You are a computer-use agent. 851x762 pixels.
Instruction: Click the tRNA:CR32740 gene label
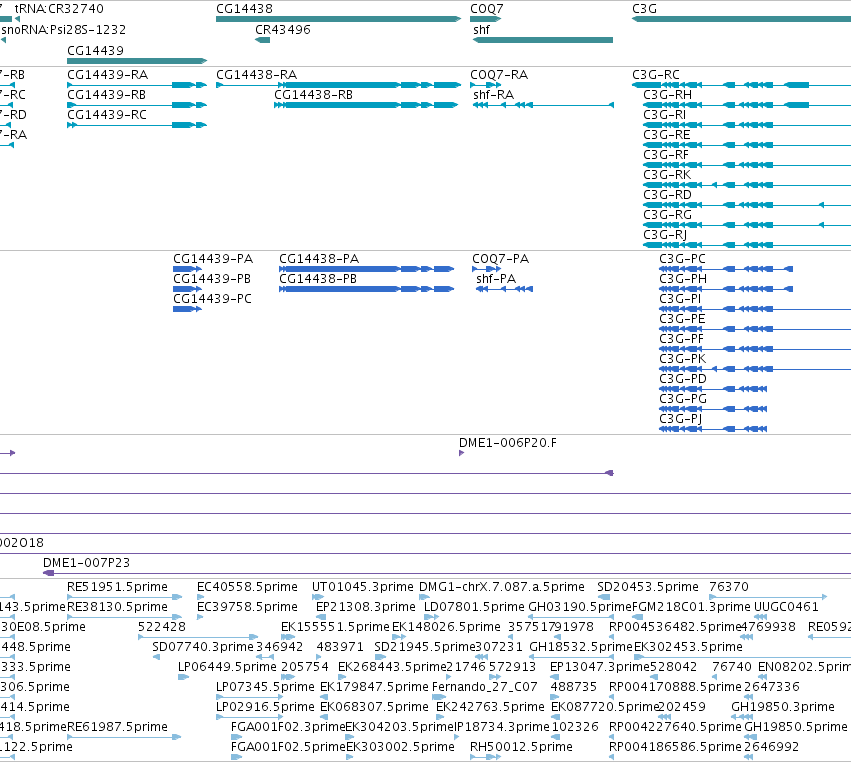59,9
